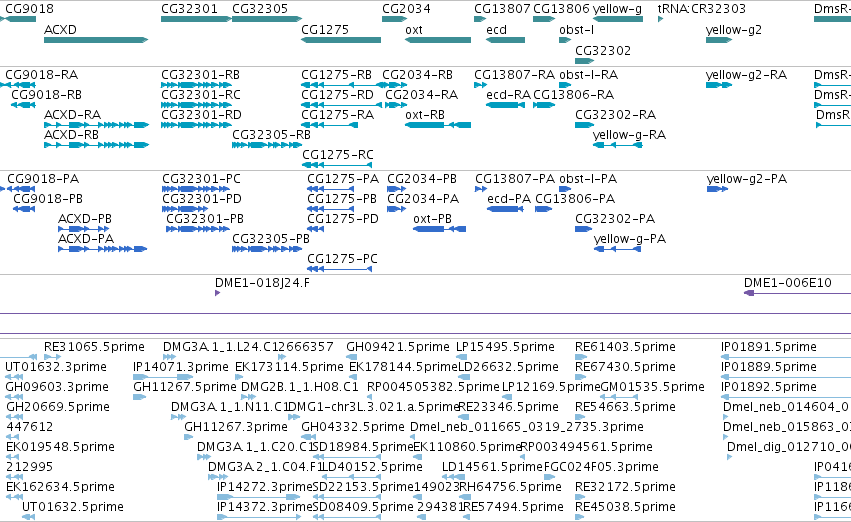Click the DME1-018J24.F feature label
851x522 pixels.
point(262,283)
